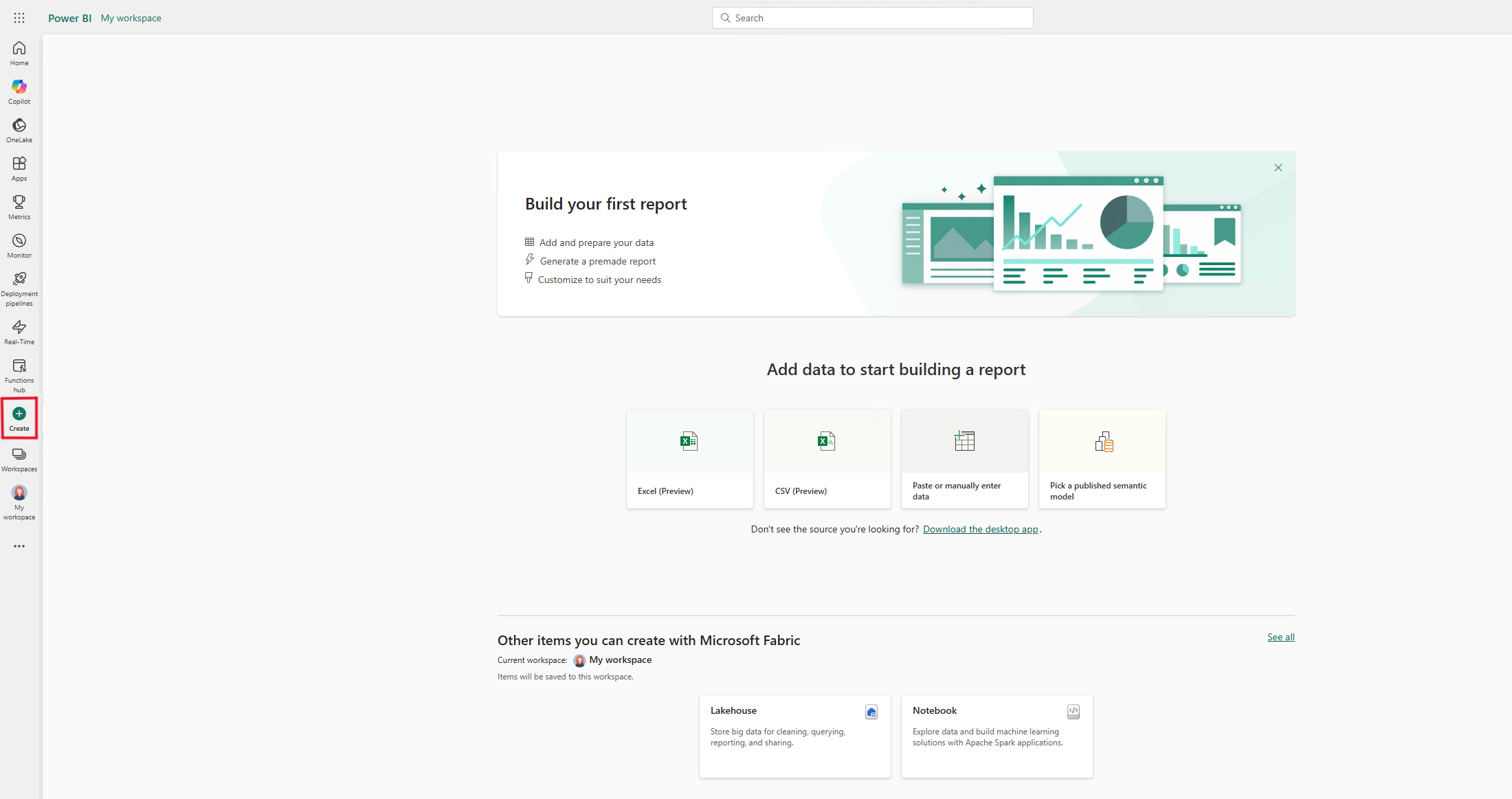Navigate to Apps section

pyautogui.click(x=19, y=169)
